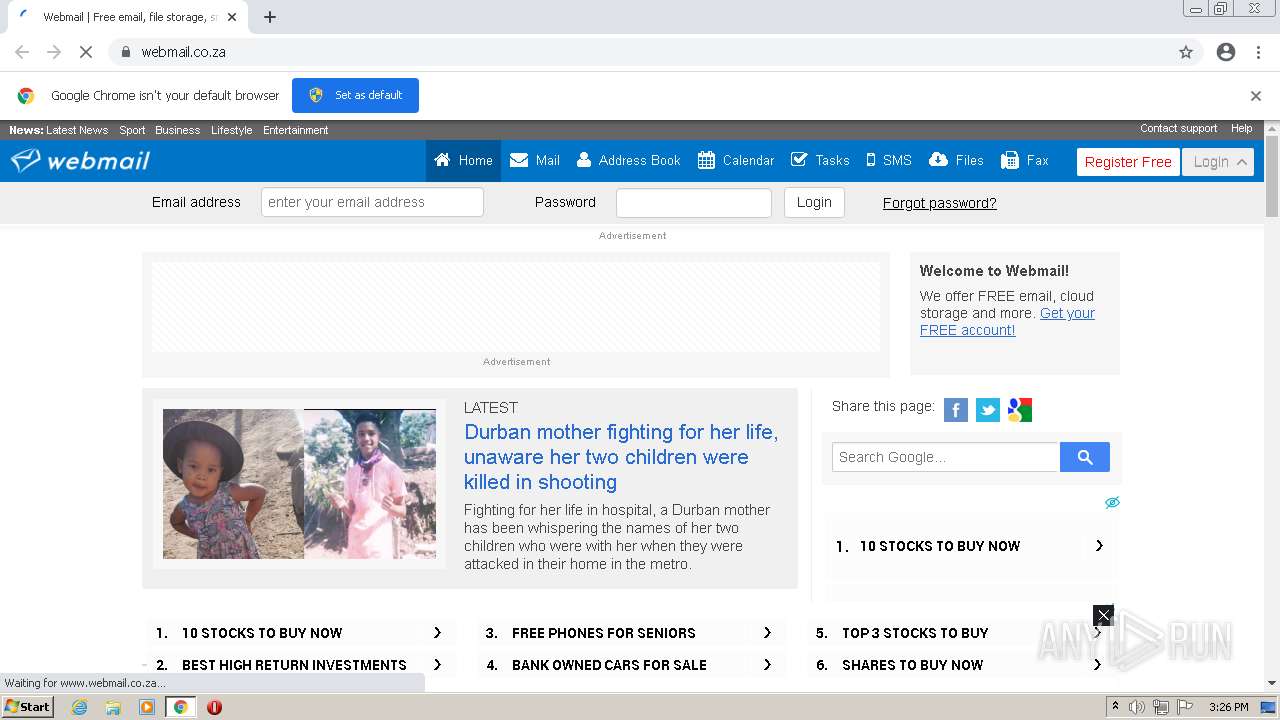Viewport: 1280px width, 720px height.
Task: Click the webmail logo
Action: (80, 160)
